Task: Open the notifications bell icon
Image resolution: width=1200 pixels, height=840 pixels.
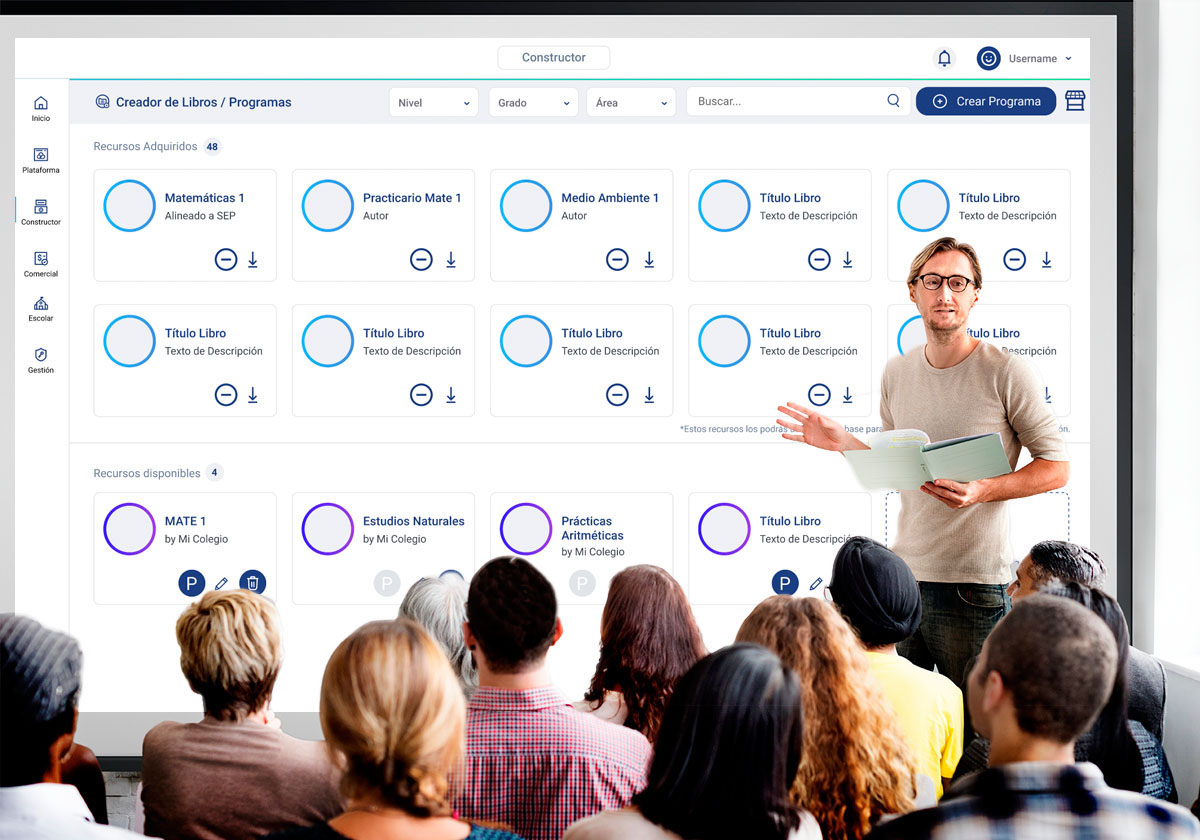Action: point(944,58)
